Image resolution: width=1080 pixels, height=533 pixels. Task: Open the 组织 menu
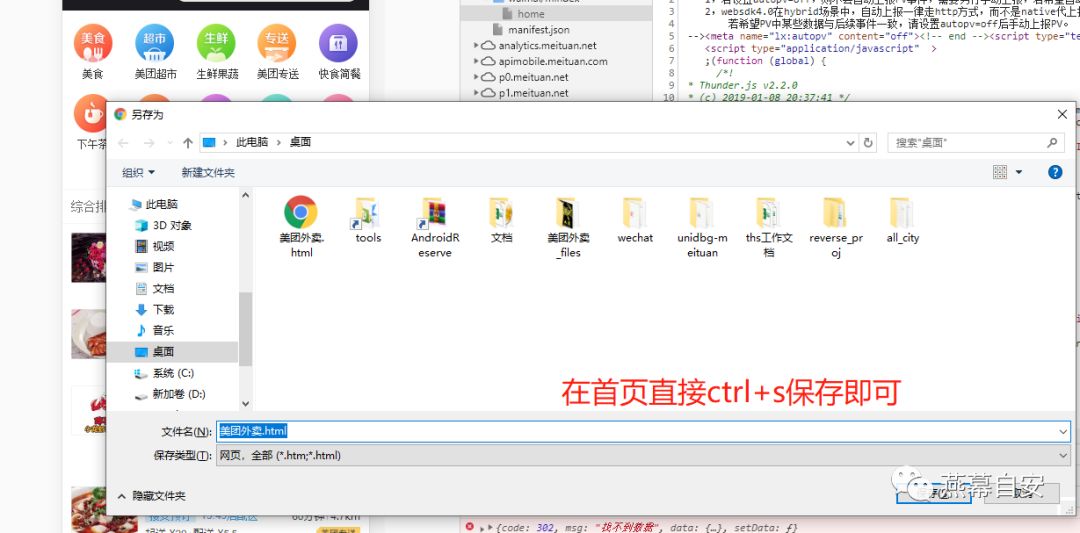pyautogui.click(x=138, y=172)
